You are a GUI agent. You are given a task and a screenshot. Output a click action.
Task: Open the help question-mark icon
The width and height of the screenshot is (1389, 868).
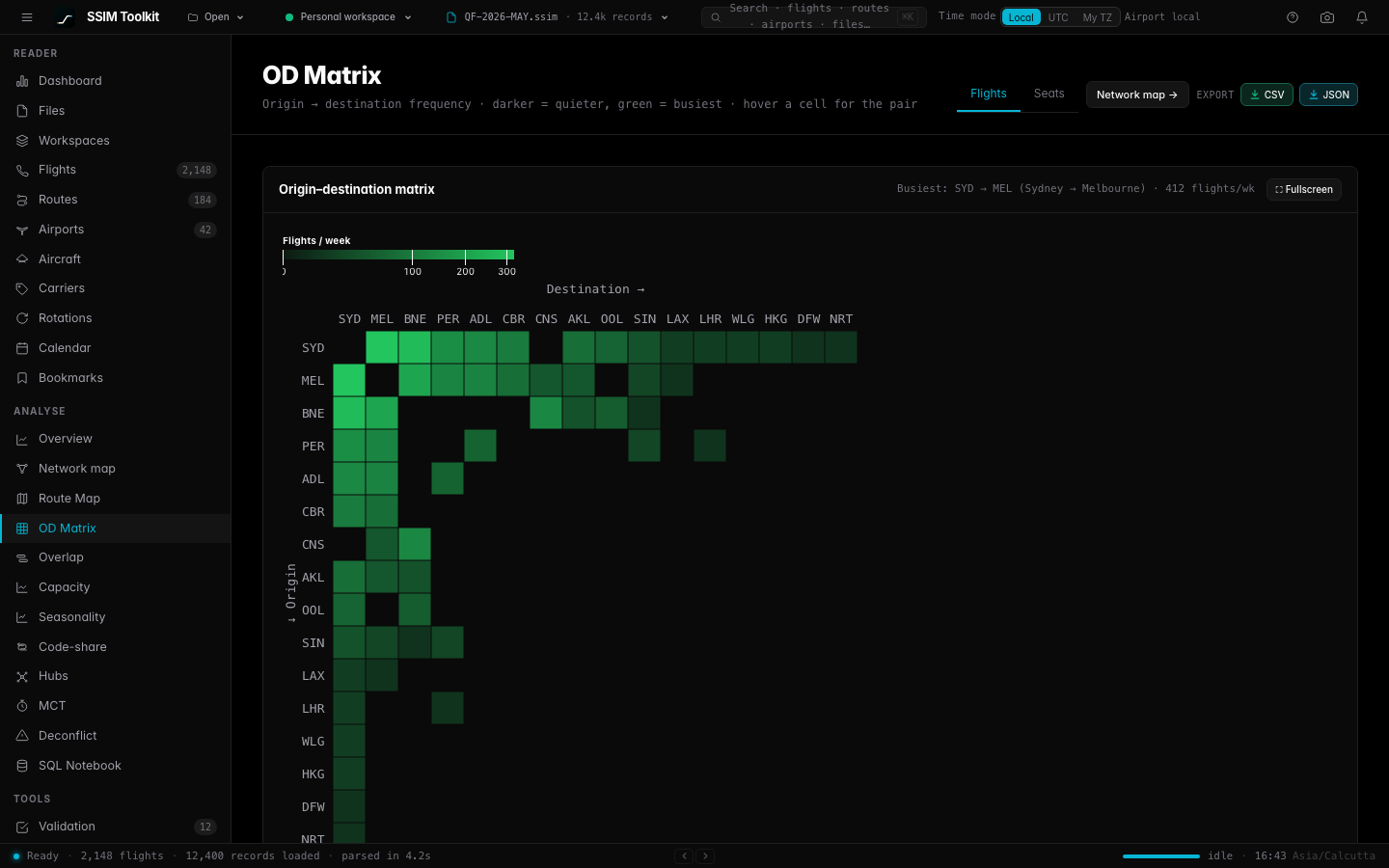click(x=1293, y=17)
